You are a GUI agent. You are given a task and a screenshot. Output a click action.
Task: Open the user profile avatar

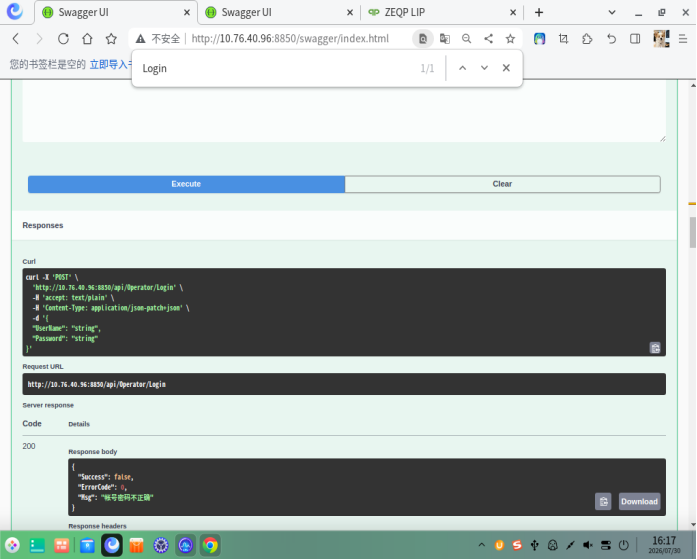[x=661, y=39]
